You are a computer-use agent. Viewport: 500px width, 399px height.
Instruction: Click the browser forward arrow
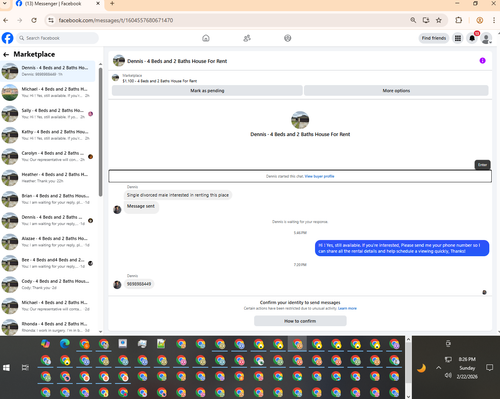click(x=20, y=20)
